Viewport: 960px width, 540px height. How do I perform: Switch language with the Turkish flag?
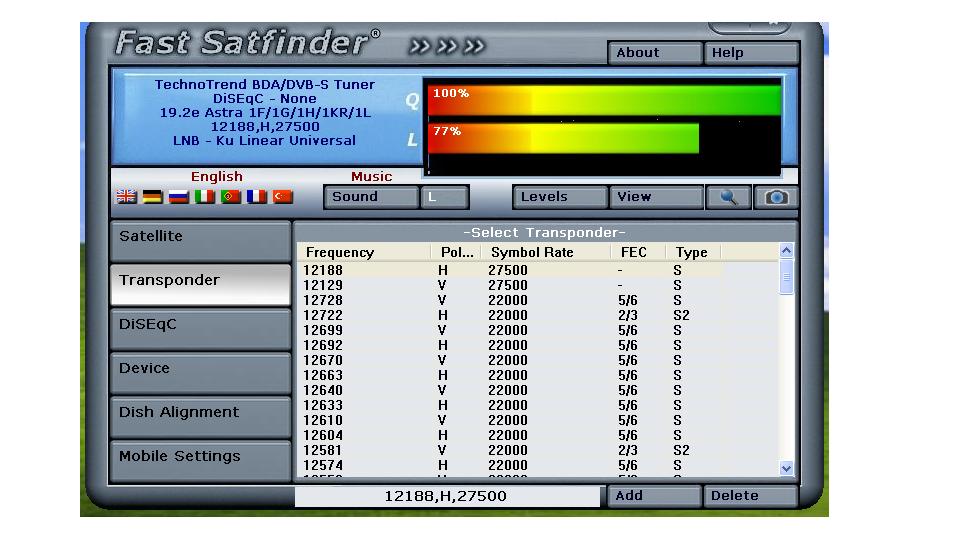(x=283, y=197)
